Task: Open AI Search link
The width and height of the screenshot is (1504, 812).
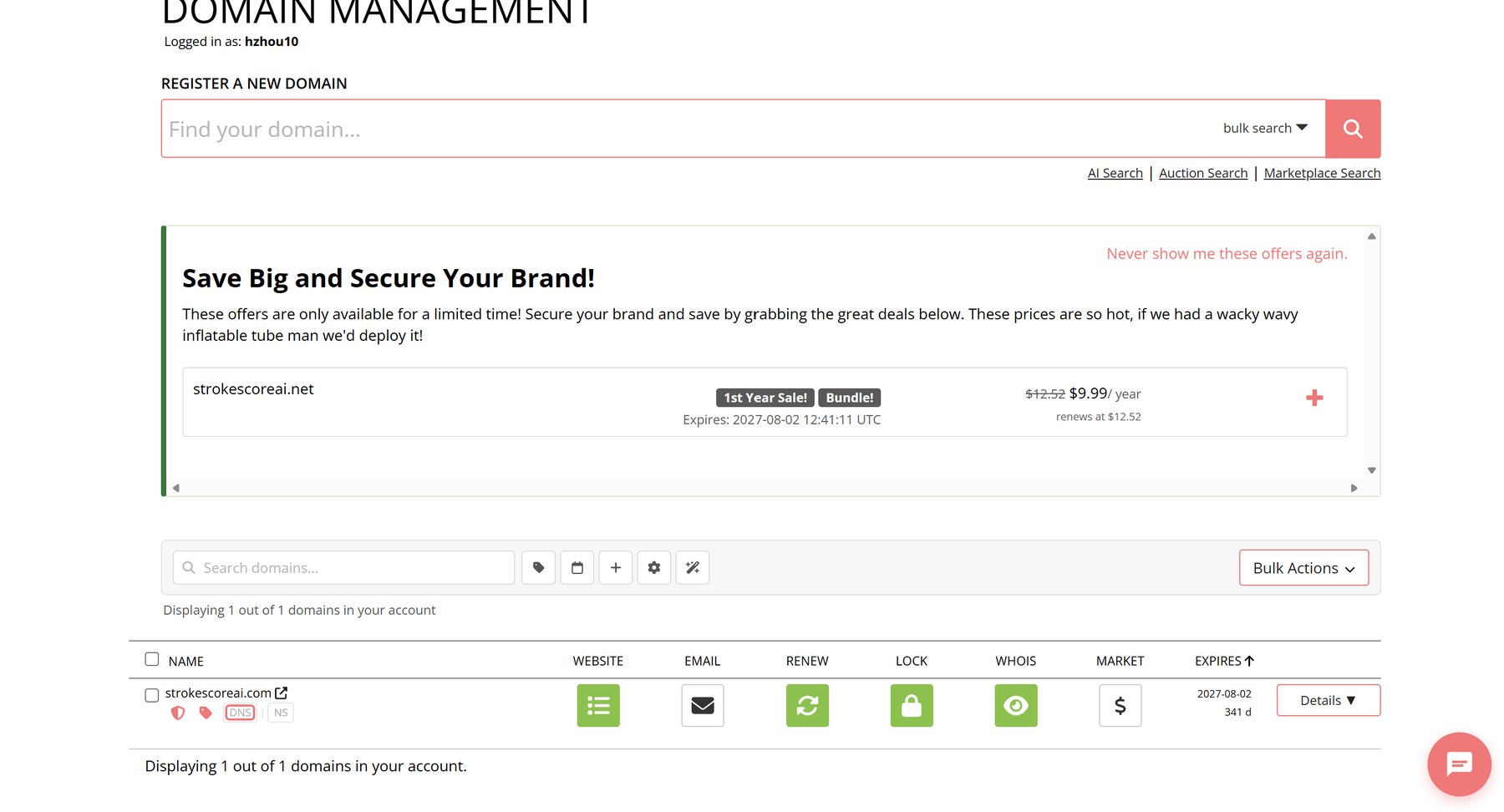Action: point(1115,173)
